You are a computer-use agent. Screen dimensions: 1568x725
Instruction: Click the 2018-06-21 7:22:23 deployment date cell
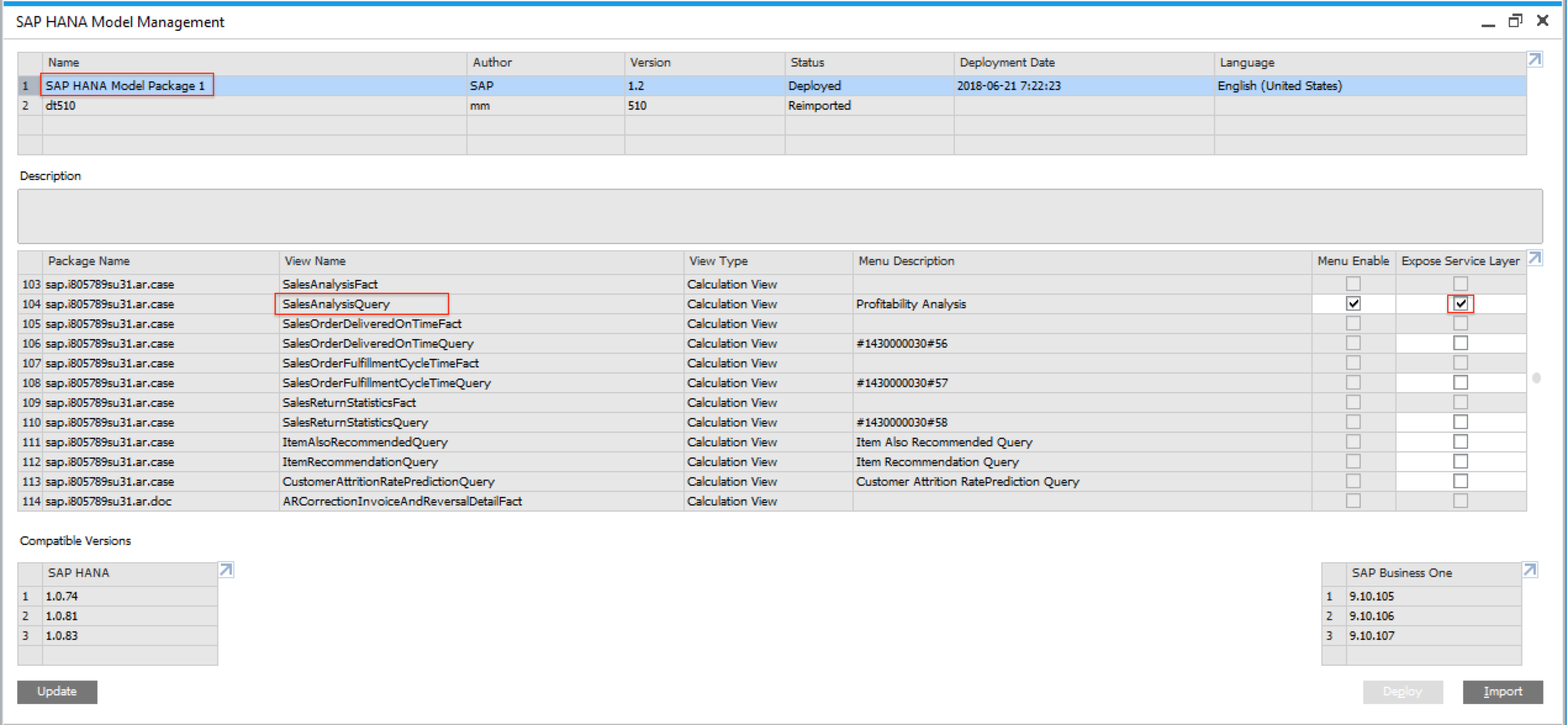tap(1084, 86)
